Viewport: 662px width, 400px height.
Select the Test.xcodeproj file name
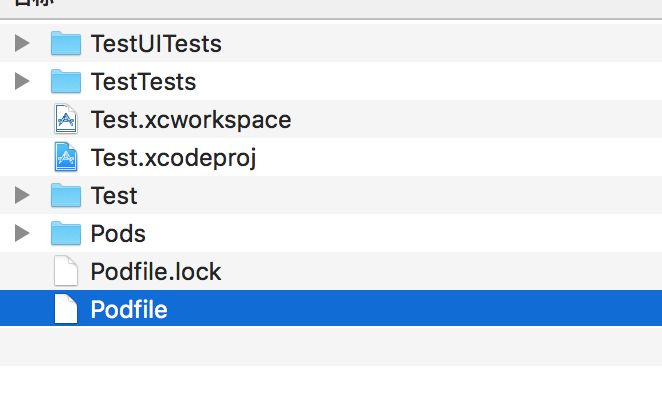173,158
